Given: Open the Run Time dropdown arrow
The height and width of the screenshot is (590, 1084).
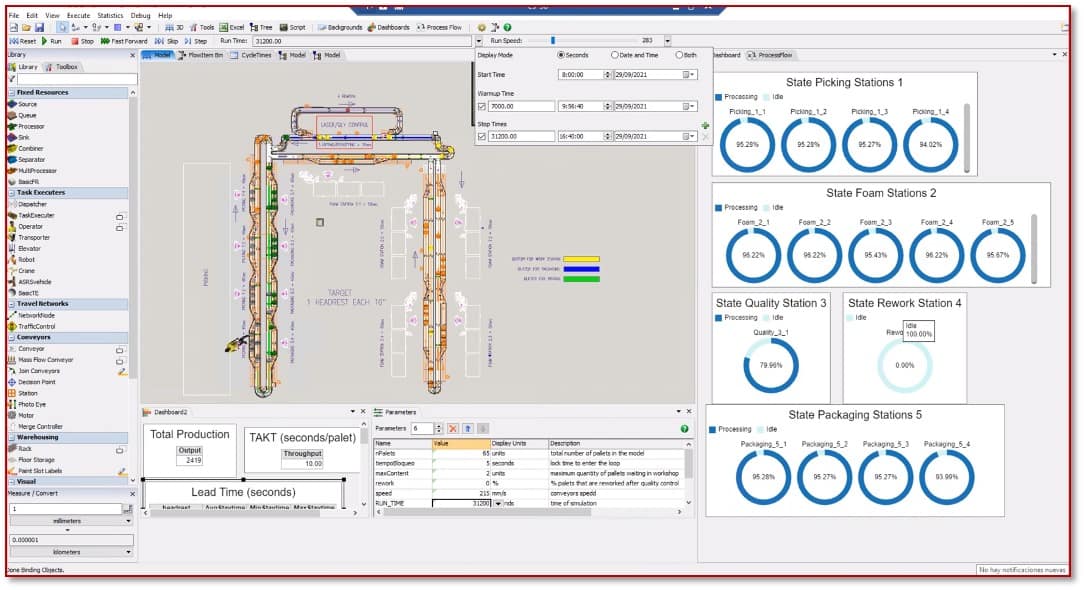Looking at the screenshot, I should point(478,42).
